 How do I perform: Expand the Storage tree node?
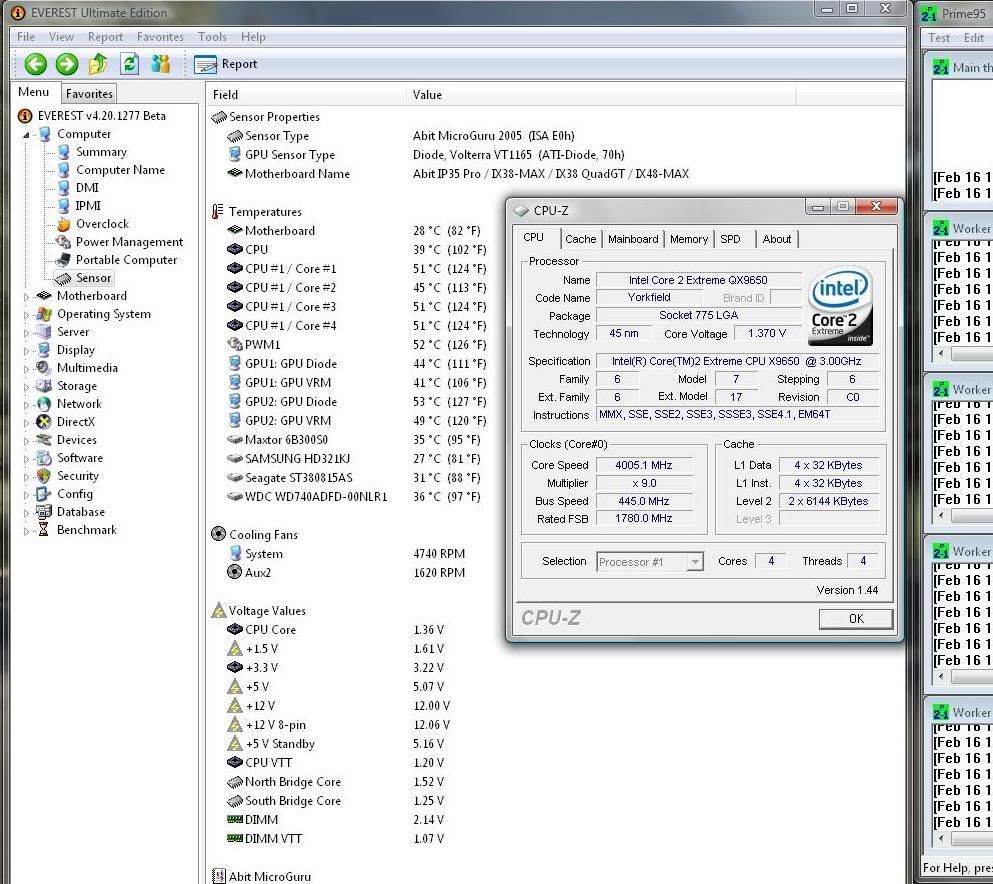(27, 386)
